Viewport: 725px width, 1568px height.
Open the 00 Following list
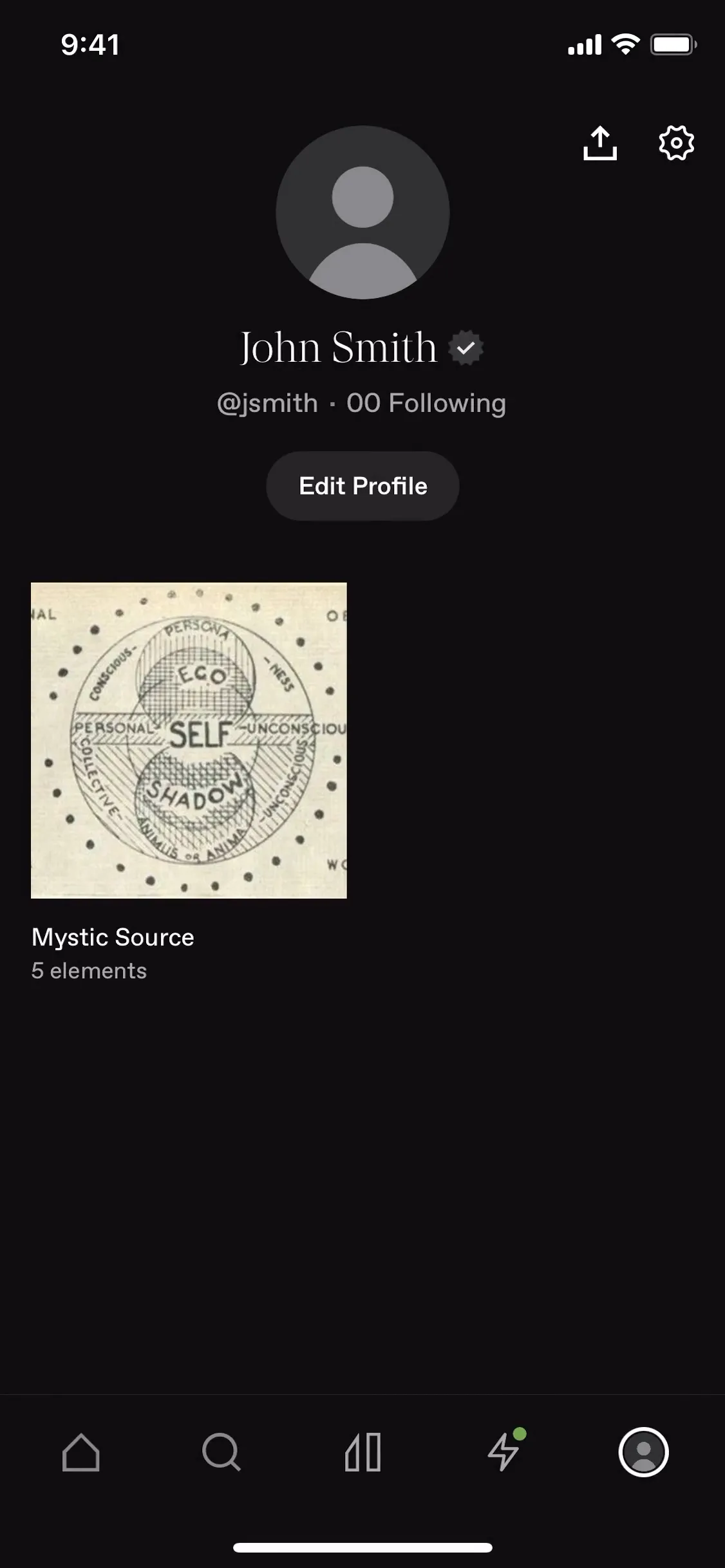(426, 404)
